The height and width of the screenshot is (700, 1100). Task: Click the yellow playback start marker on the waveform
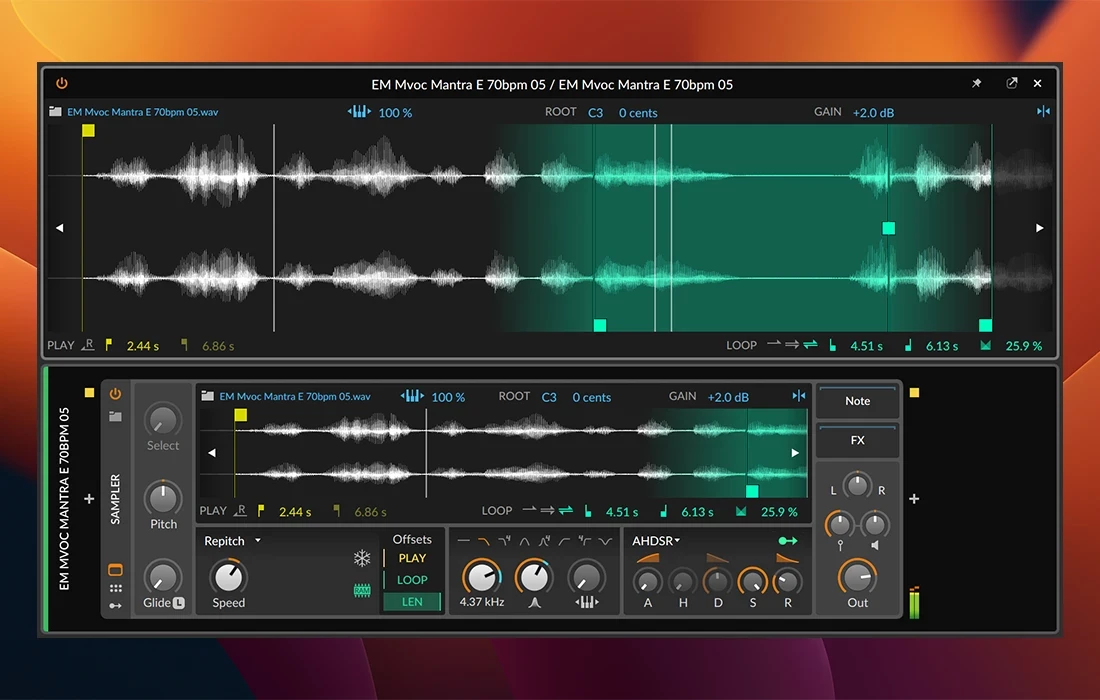[x=88, y=130]
